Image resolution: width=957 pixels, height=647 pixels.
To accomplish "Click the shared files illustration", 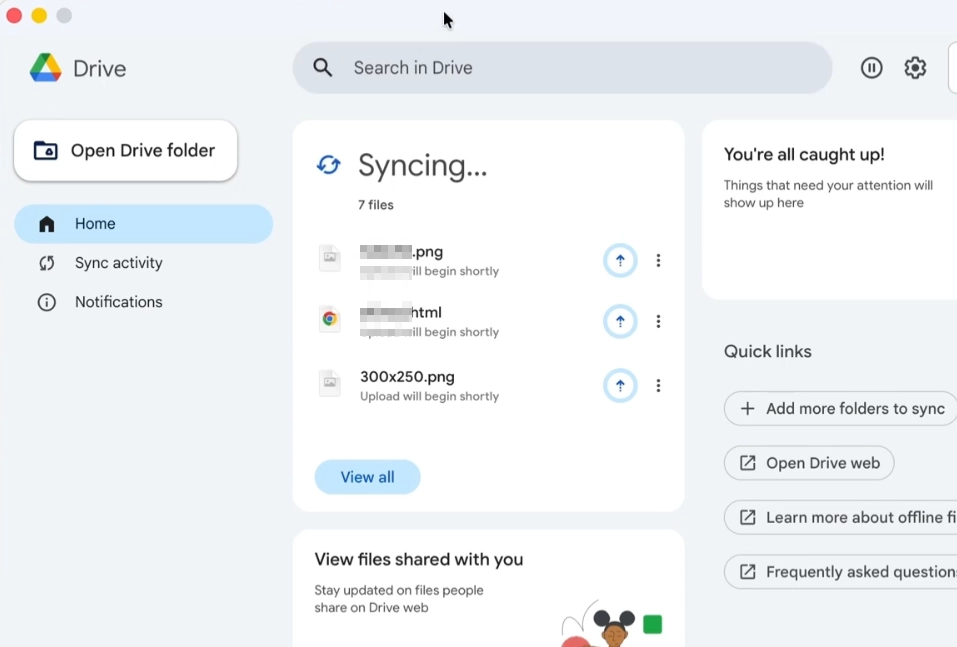I will (612, 624).
